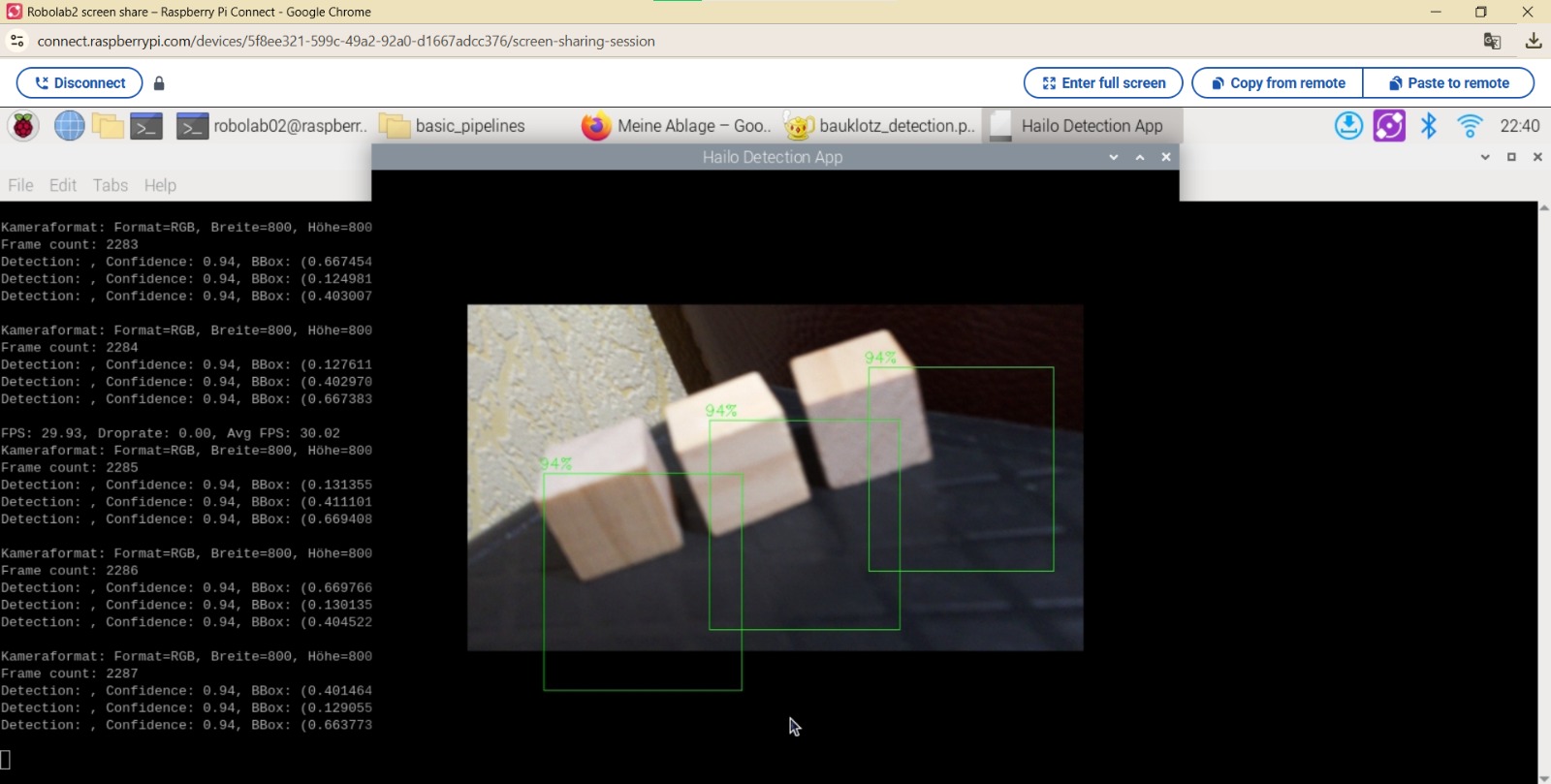Click the blue software updates download icon

(1348, 126)
